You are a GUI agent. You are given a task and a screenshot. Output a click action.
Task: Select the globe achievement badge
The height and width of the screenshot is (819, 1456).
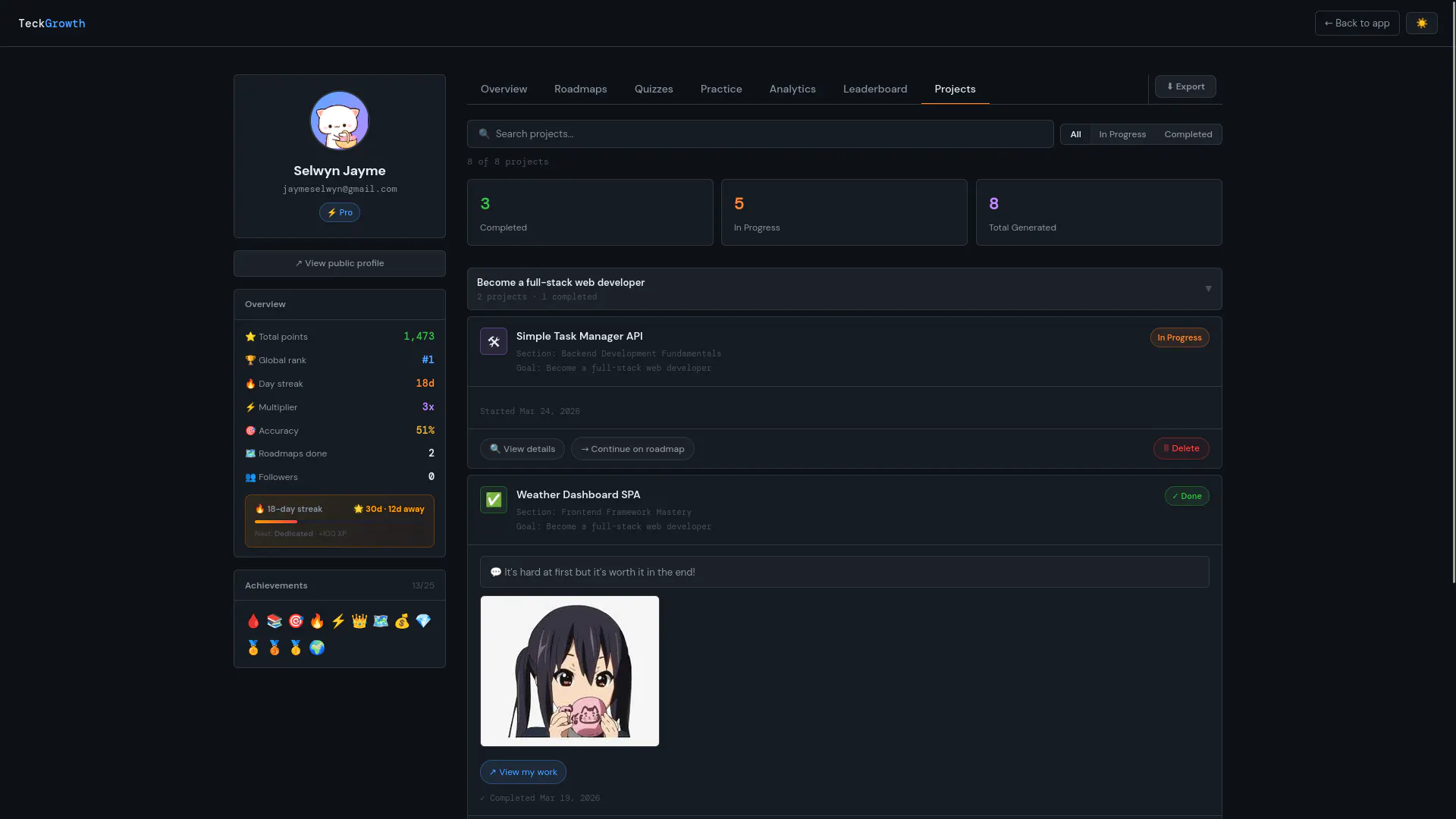pyautogui.click(x=317, y=648)
